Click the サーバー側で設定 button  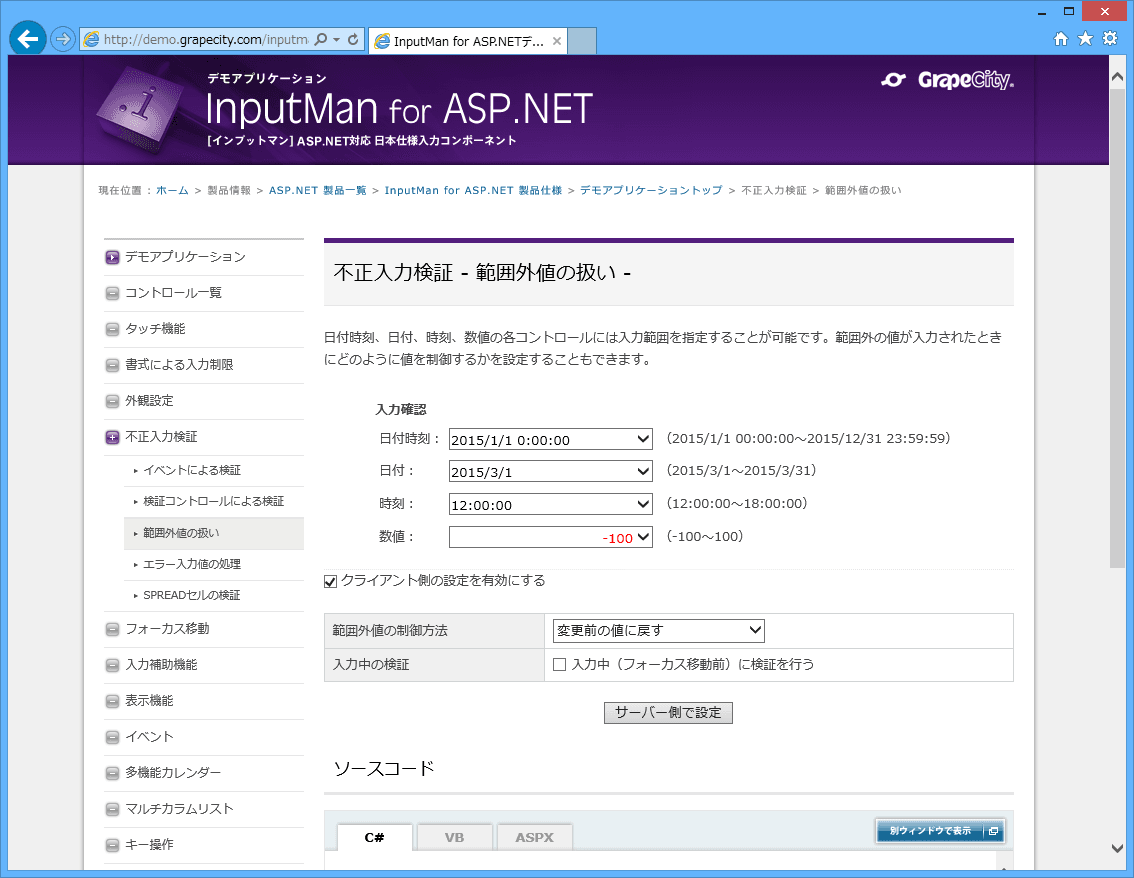tap(668, 713)
